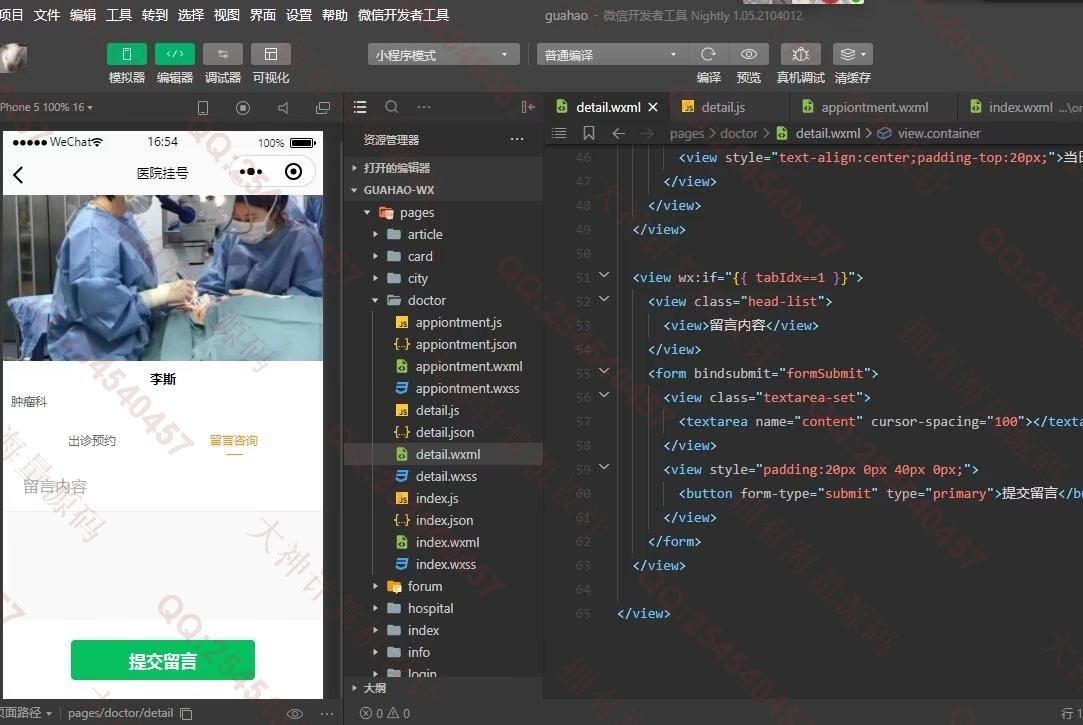Toggle the debugger (调试器) panel button
The width and height of the screenshot is (1083, 725).
coord(222,54)
